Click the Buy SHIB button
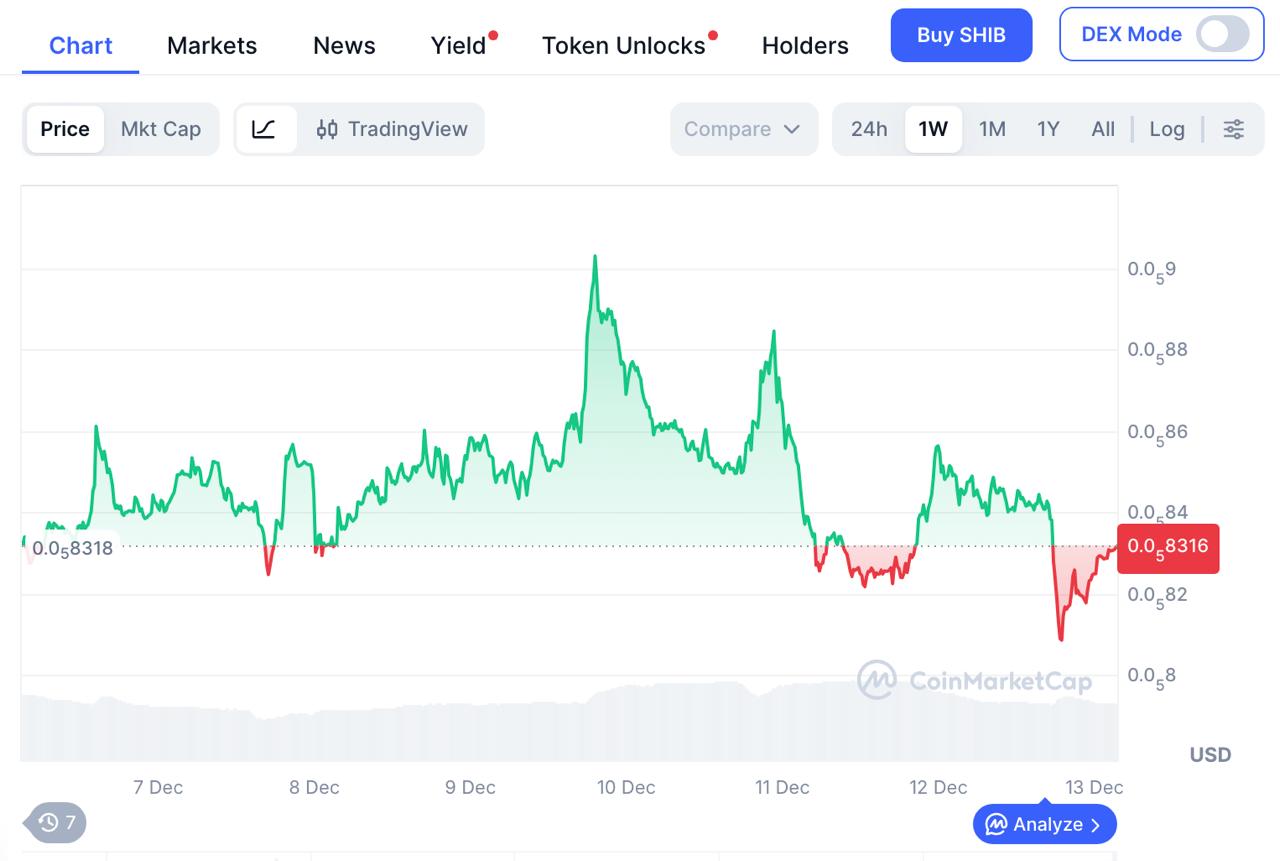This screenshot has height=861, width=1280. tap(961, 34)
